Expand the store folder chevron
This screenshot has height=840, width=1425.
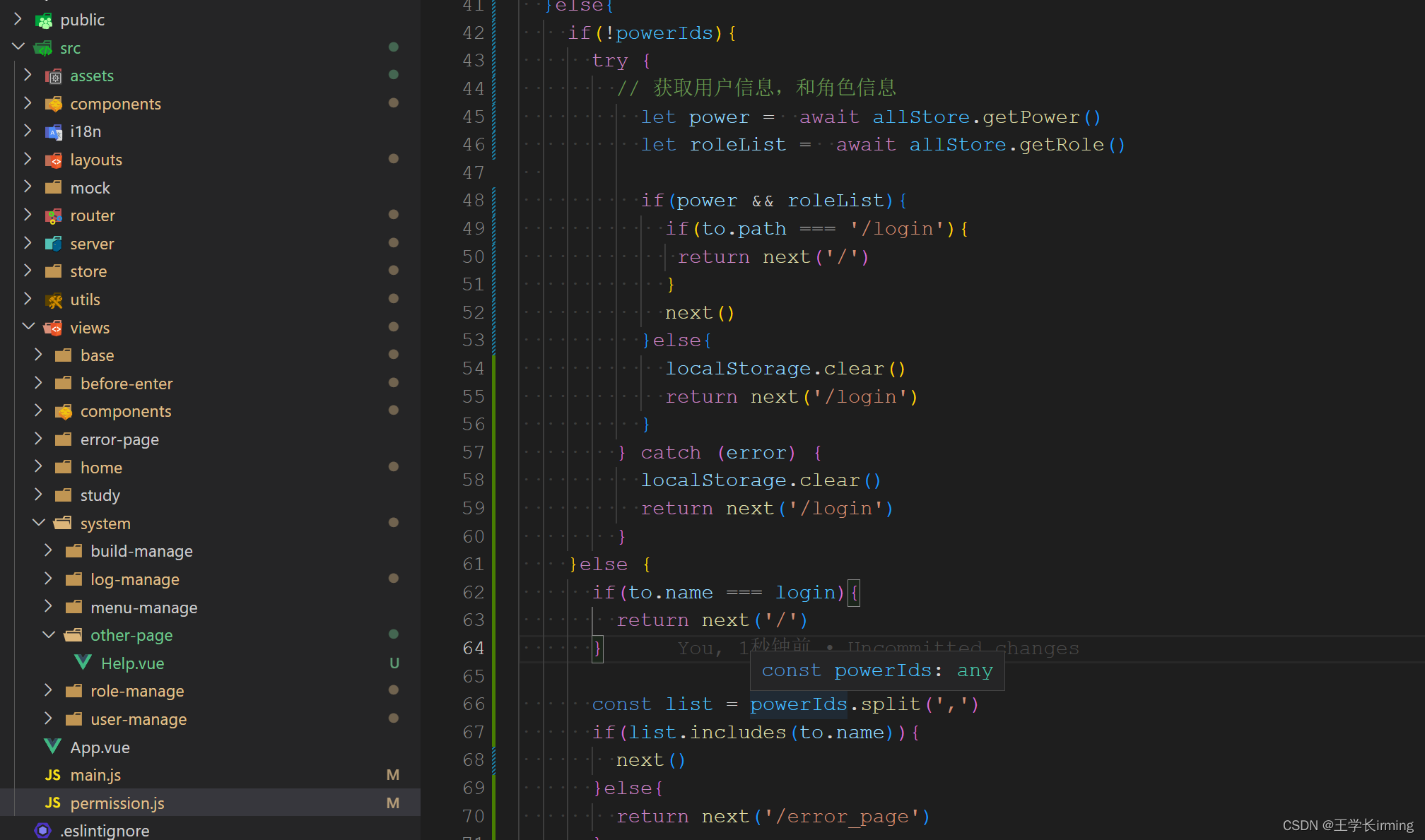[28, 271]
